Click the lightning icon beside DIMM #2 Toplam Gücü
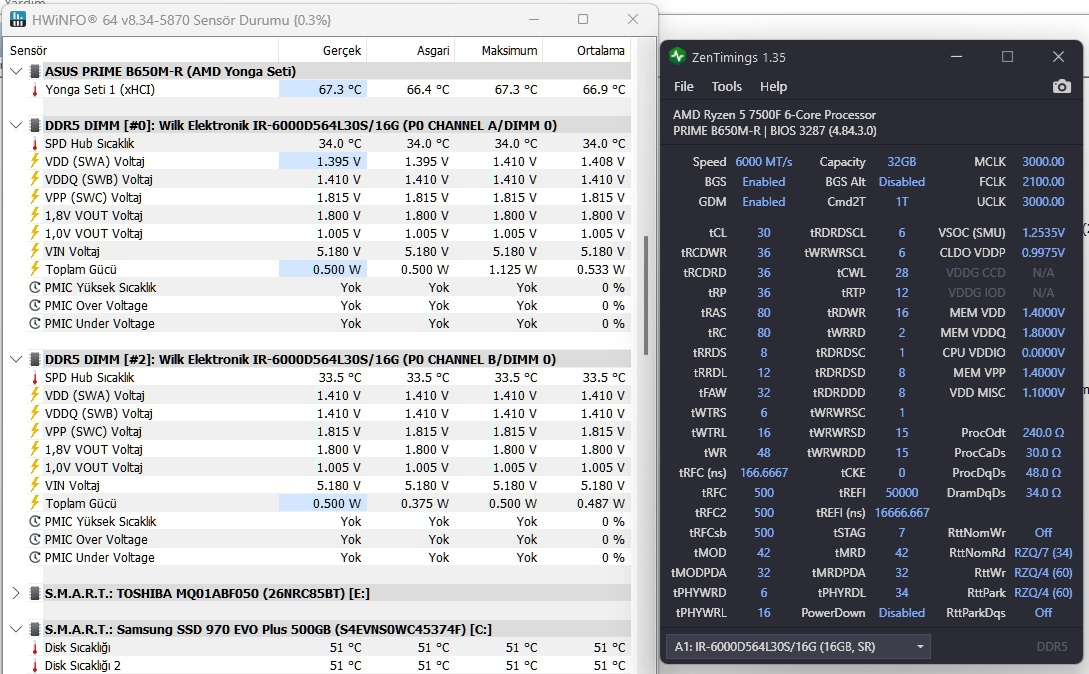The width and height of the screenshot is (1089, 674). coord(35,503)
